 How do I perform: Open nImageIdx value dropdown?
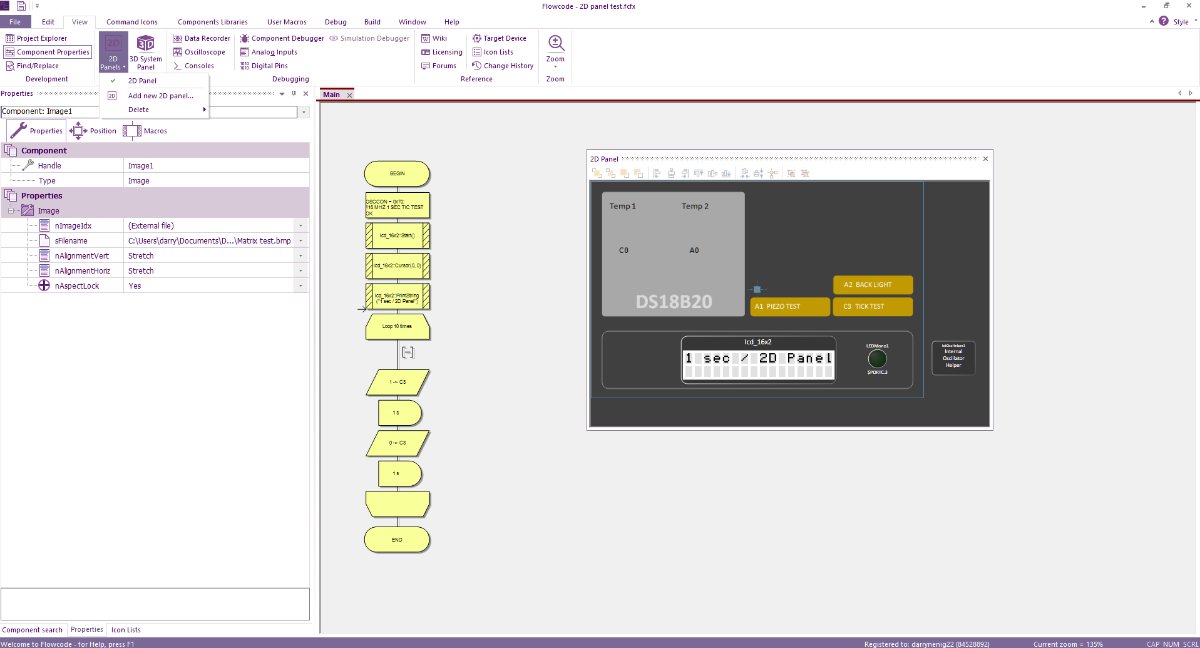(302, 226)
